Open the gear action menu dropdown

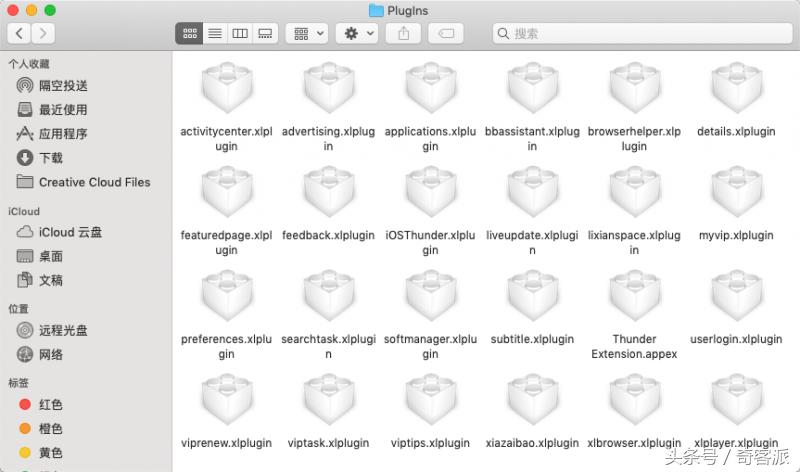[x=356, y=33]
